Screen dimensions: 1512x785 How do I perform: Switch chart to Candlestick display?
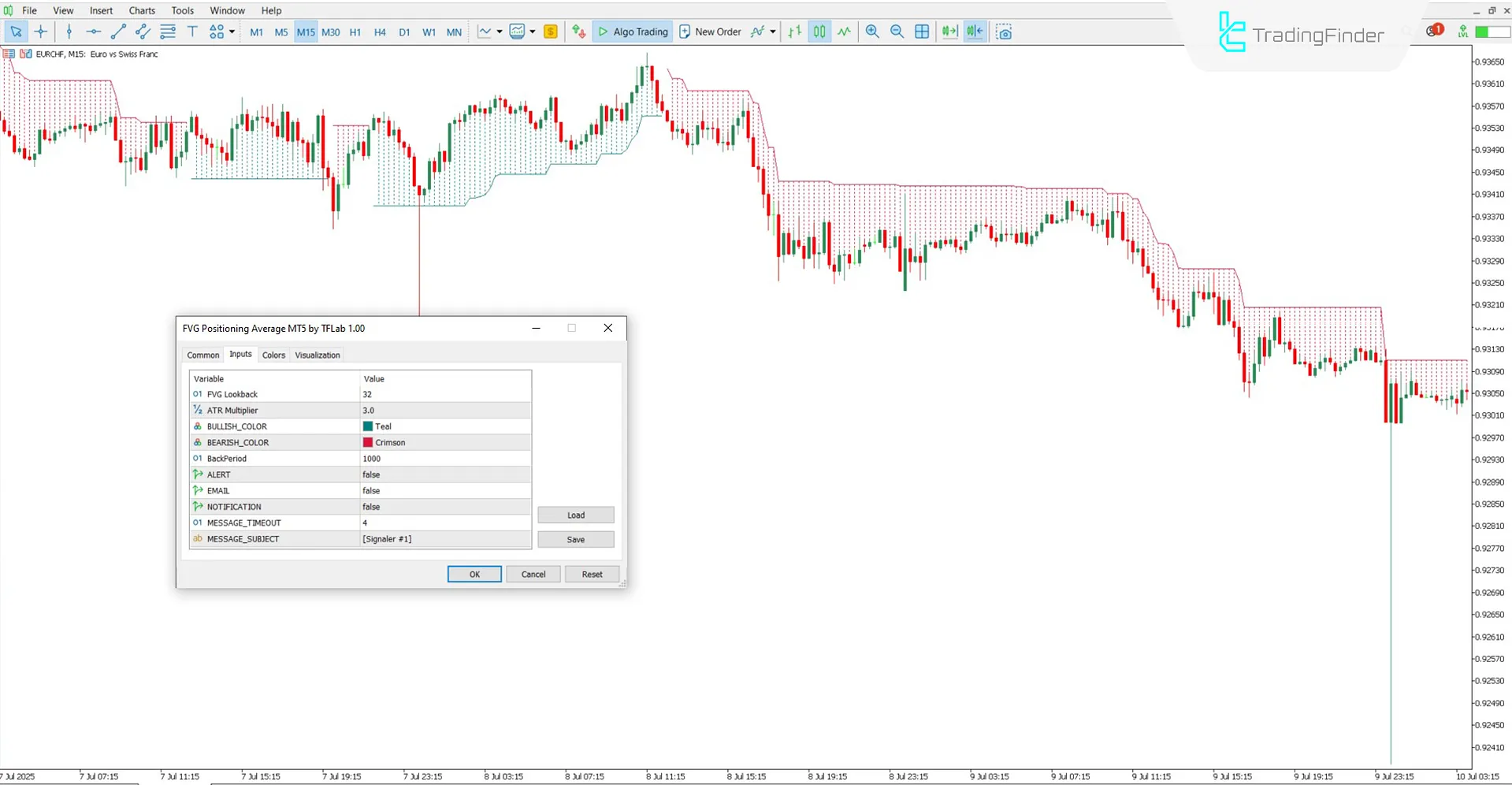[x=819, y=32]
